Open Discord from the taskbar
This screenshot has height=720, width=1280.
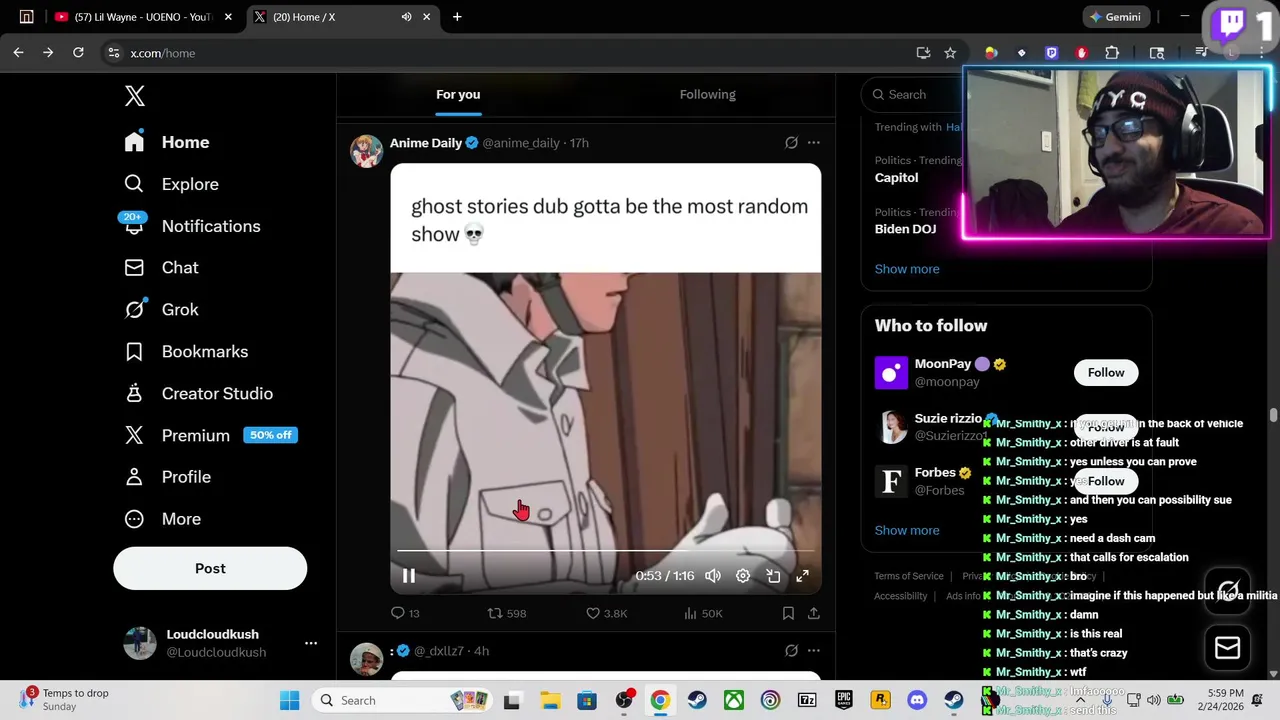tap(917, 700)
